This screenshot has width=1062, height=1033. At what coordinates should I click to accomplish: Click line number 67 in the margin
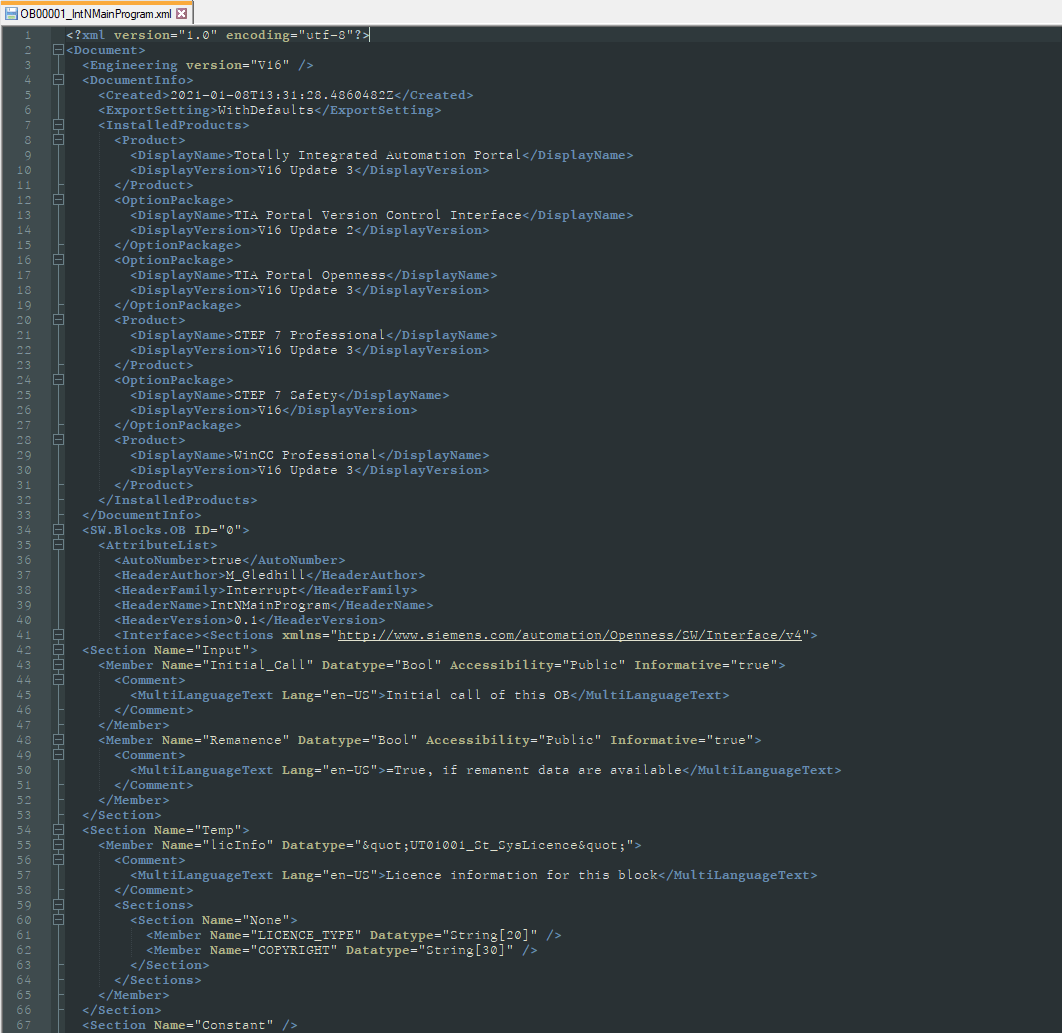tap(24, 1026)
